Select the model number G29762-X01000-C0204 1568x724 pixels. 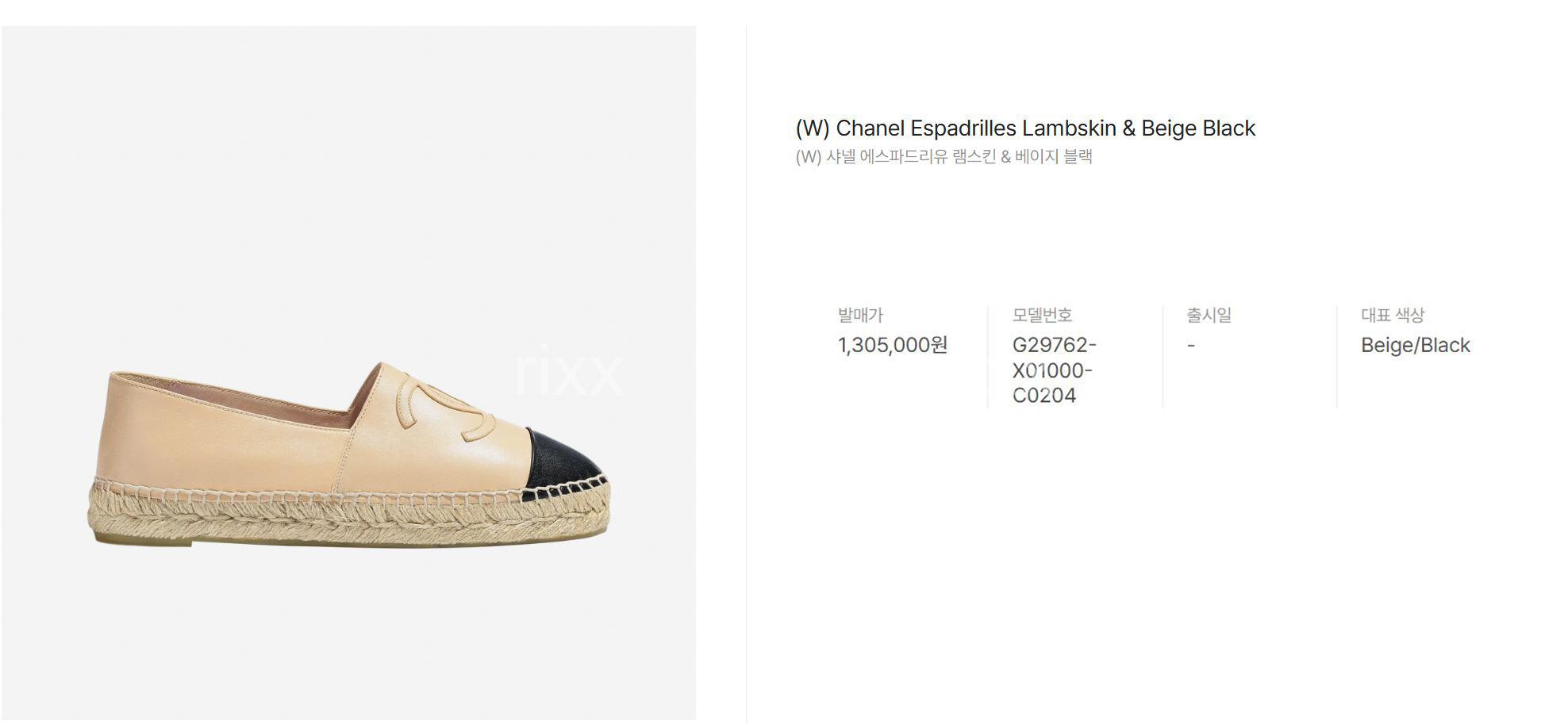coord(1054,370)
